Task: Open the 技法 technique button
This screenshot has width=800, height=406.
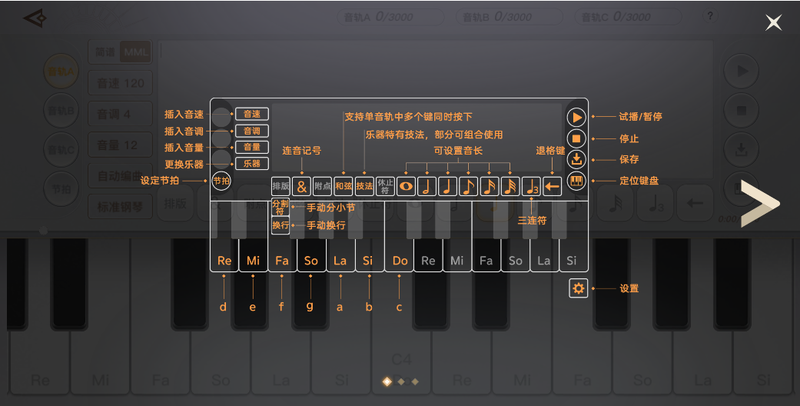Action: (364, 185)
